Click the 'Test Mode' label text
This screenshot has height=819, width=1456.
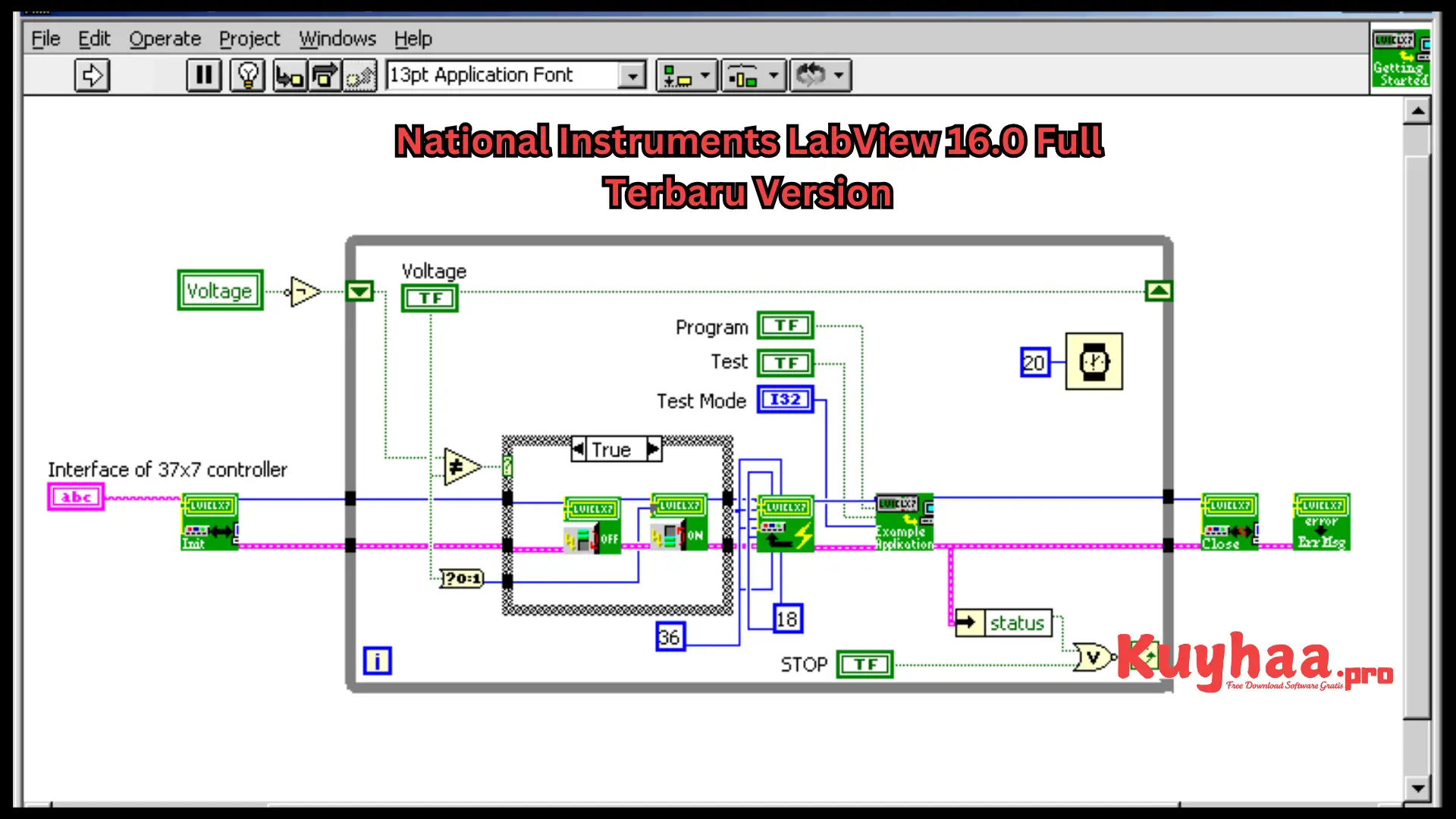pyautogui.click(x=701, y=401)
